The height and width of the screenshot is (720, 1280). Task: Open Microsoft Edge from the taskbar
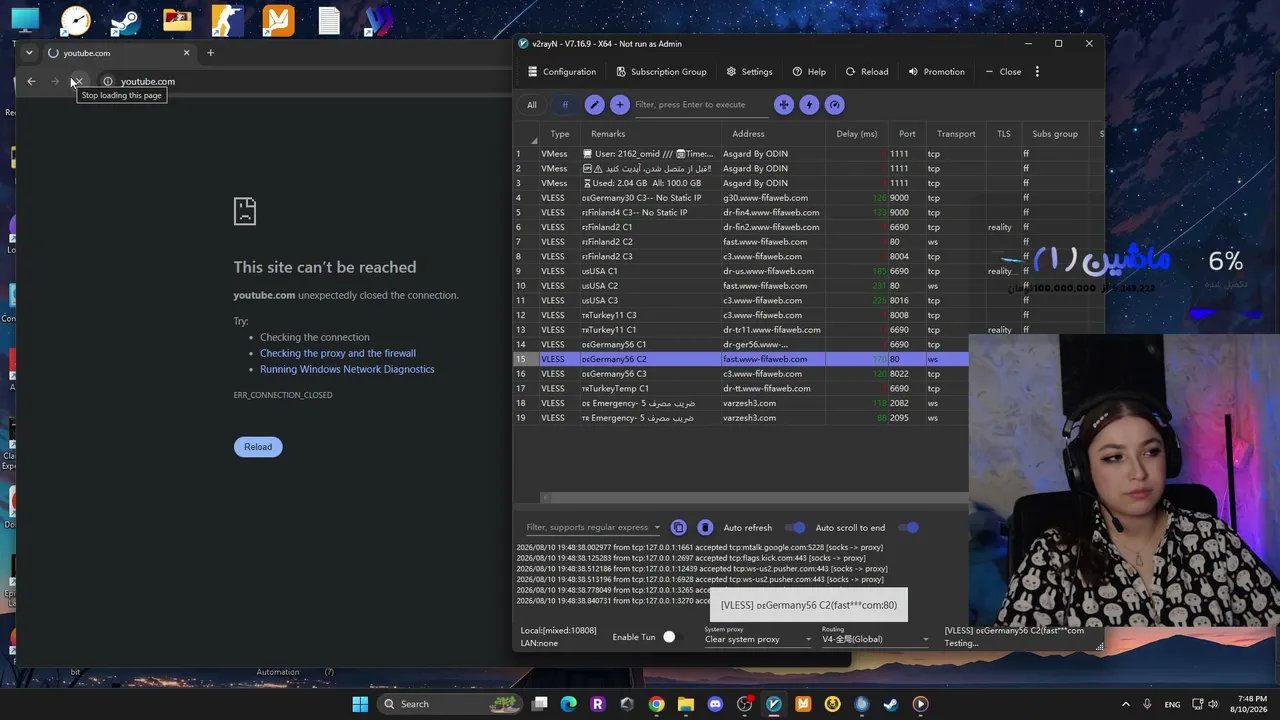pos(569,704)
